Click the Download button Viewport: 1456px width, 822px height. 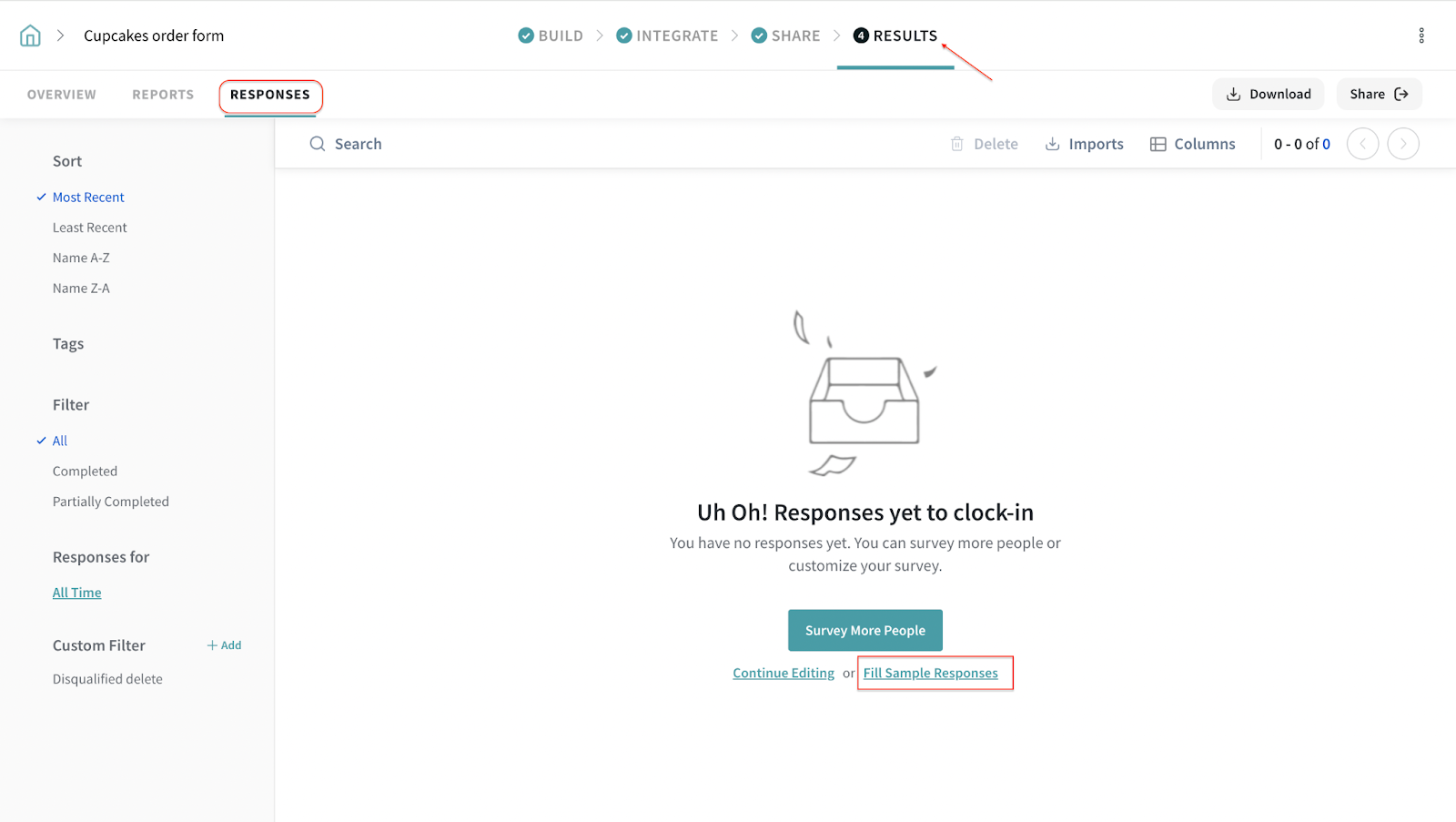tap(1269, 94)
